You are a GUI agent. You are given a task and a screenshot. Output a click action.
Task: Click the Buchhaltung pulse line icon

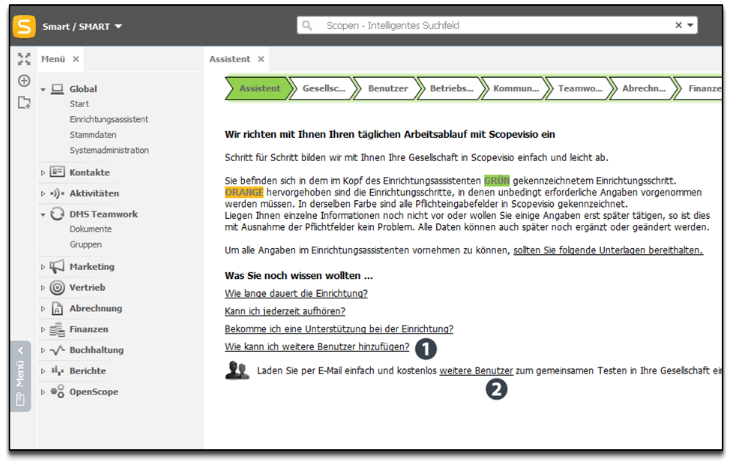[57, 350]
